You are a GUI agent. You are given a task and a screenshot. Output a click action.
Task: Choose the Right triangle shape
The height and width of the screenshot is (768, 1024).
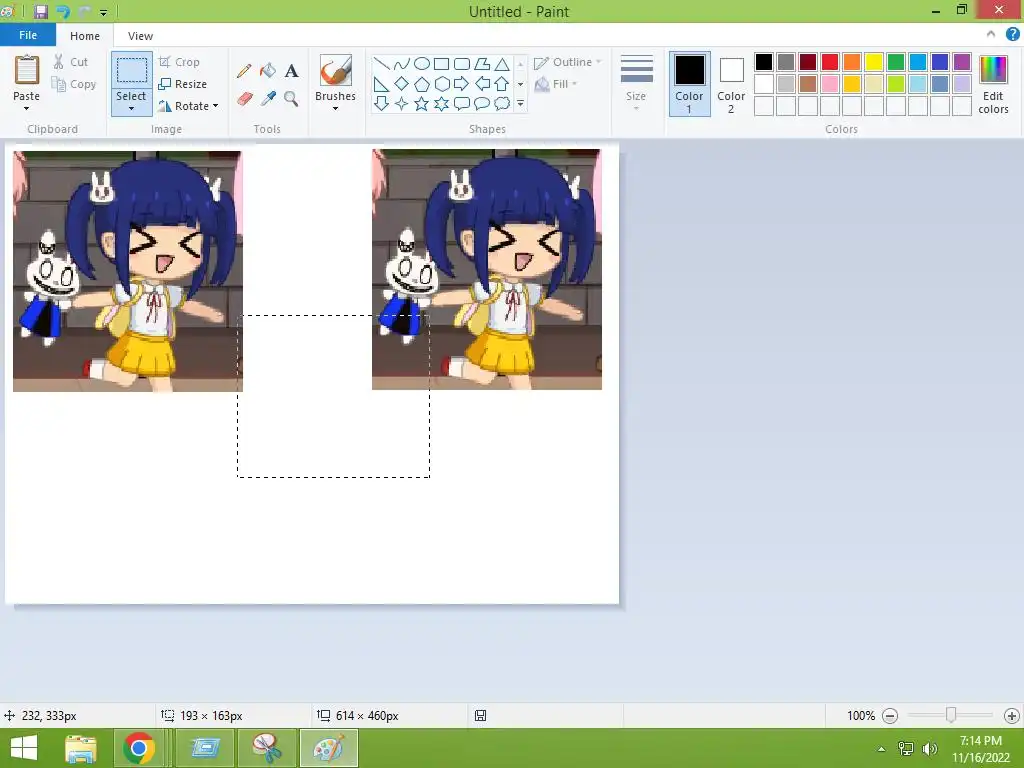pyautogui.click(x=381, y=84)
